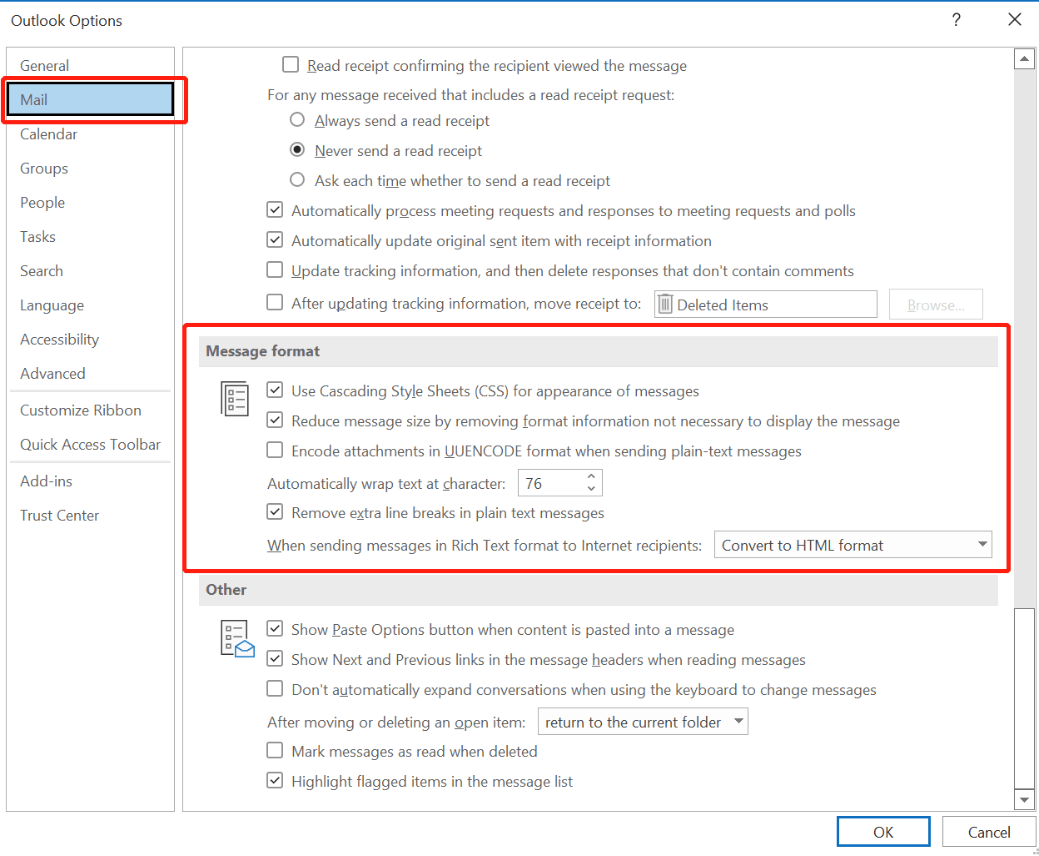Toggle Remove extra line breaks checkbox
Screen dimensions: 1039x856
274,512
